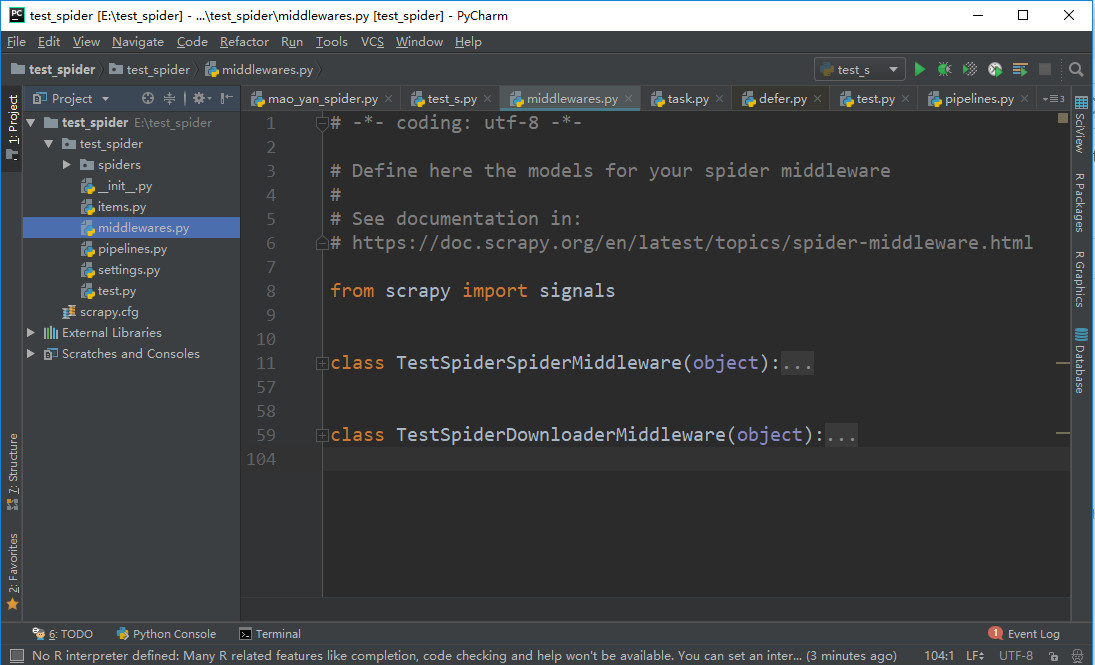Viewport: 1095px width, 665px height.
Task: Click the scroll from source target icon
Action: (x=147, y=98)
